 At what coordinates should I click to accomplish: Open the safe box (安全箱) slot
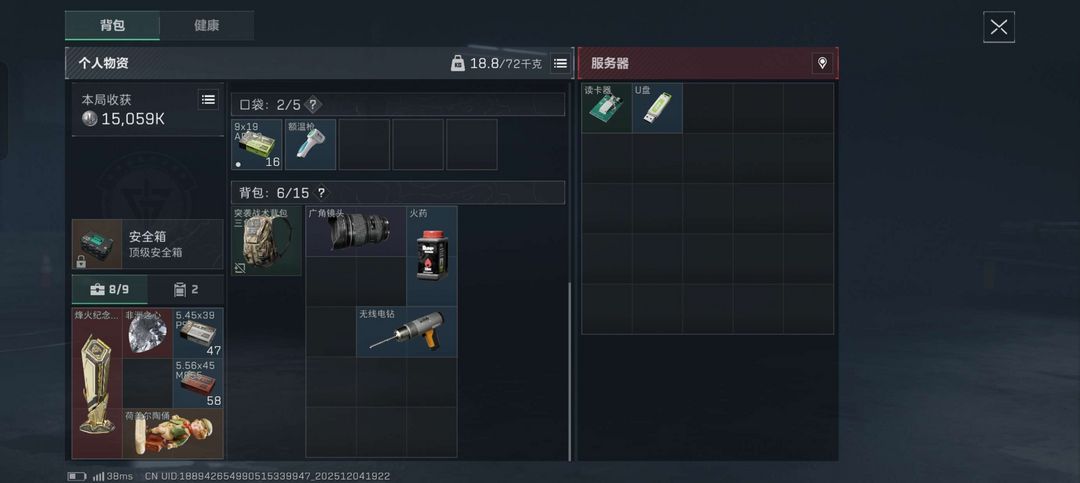point(147,244)
